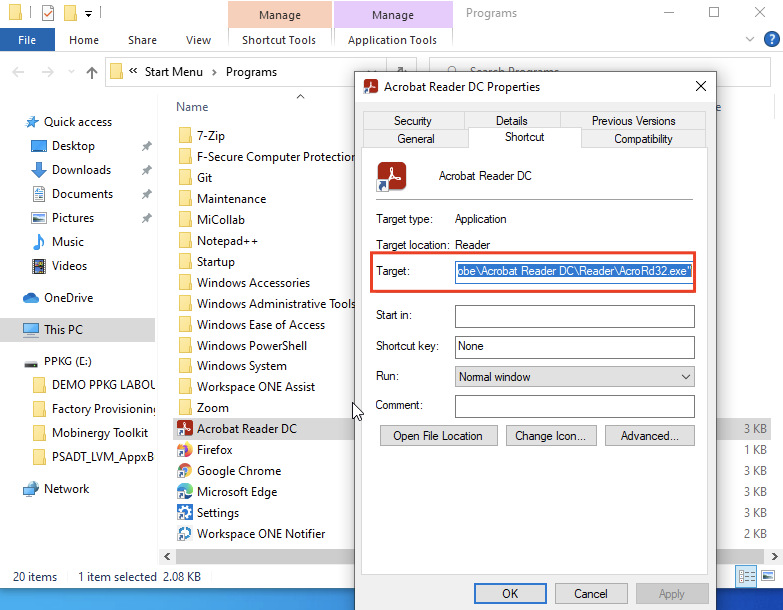Click the Open File Location button
783x610 pixels.
pos(437,436)
